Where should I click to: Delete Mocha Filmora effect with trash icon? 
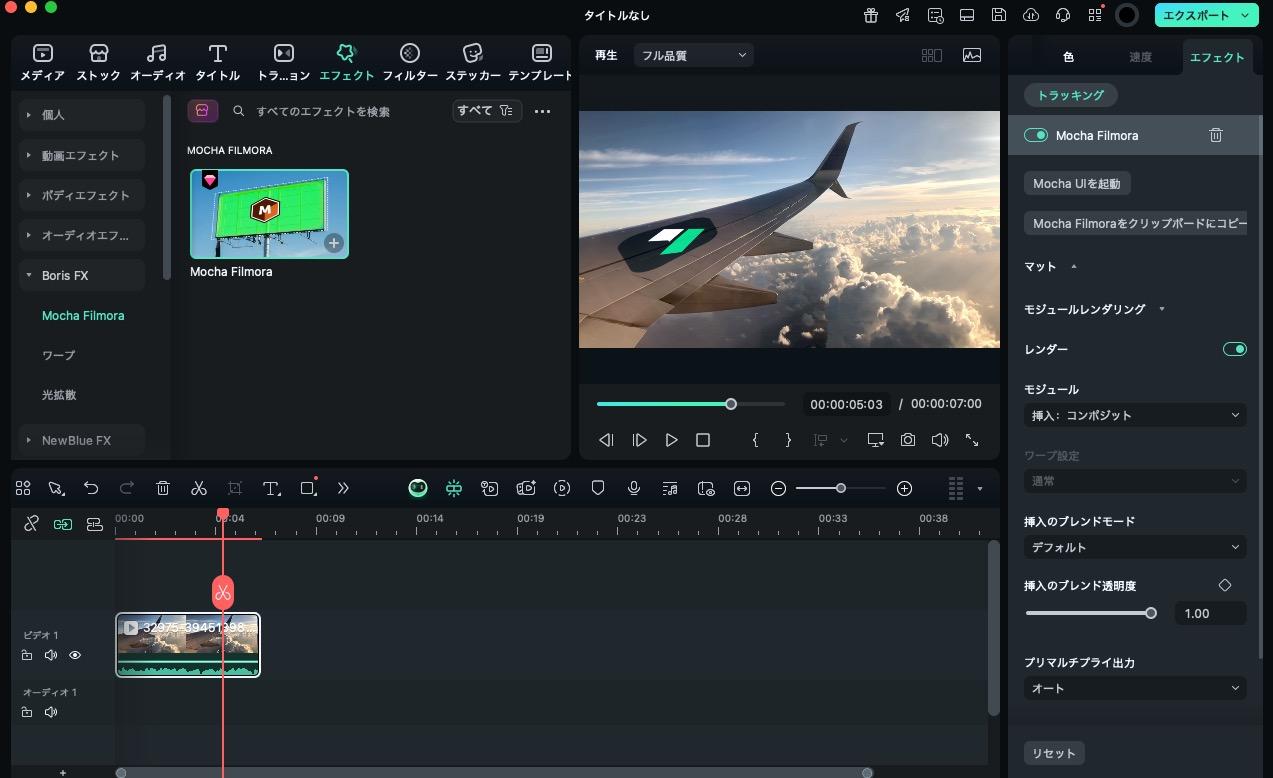point(1216,135)
